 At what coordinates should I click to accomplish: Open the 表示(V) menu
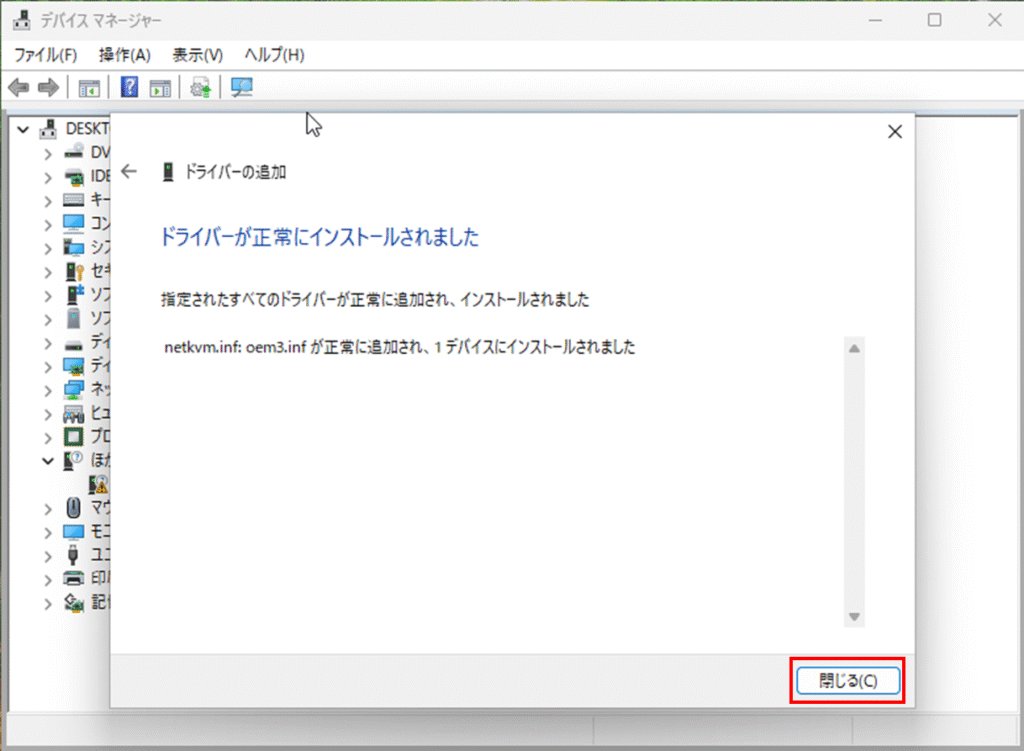pos(197,54)
